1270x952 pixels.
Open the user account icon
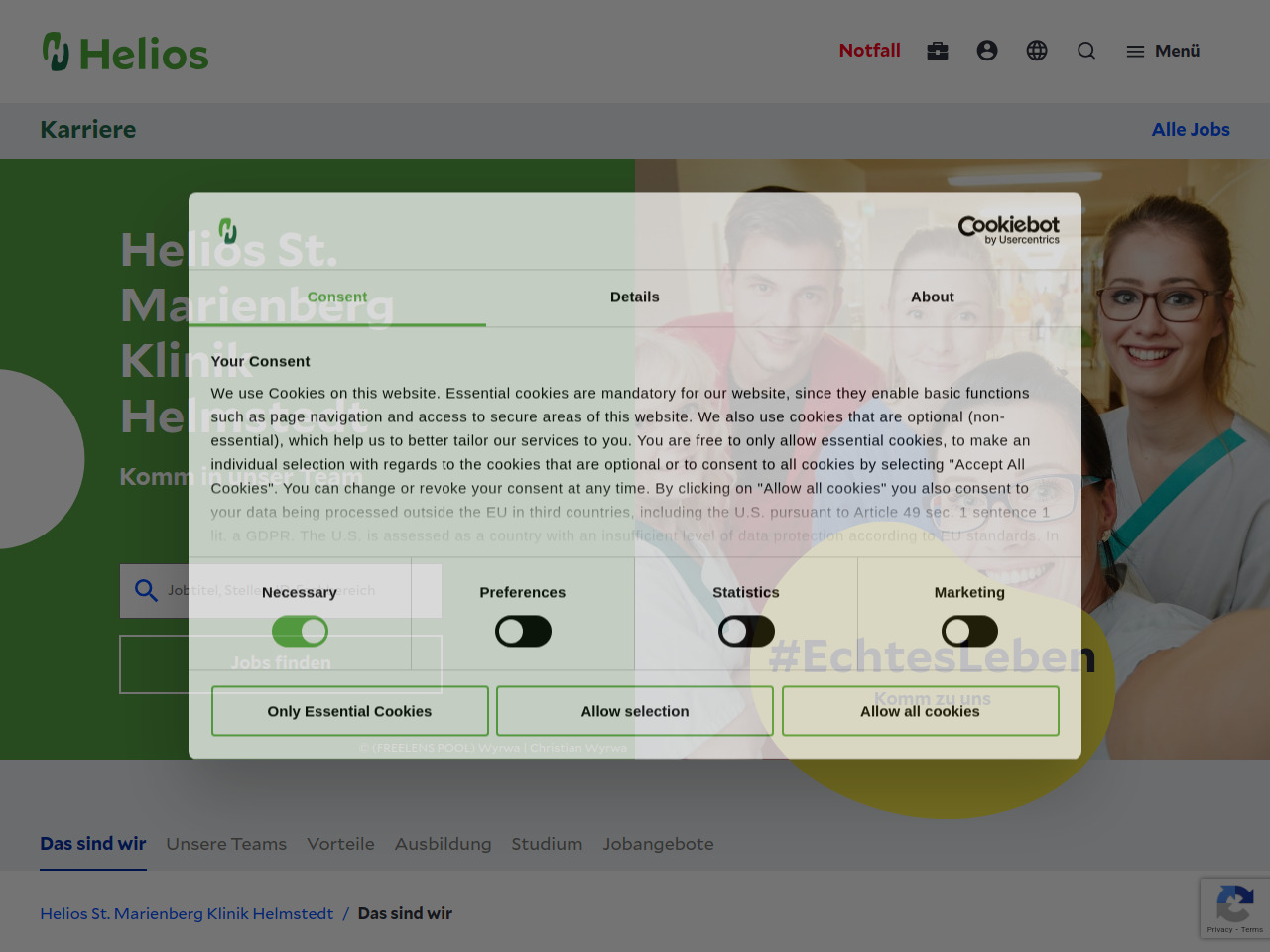[x=987, y=51]
